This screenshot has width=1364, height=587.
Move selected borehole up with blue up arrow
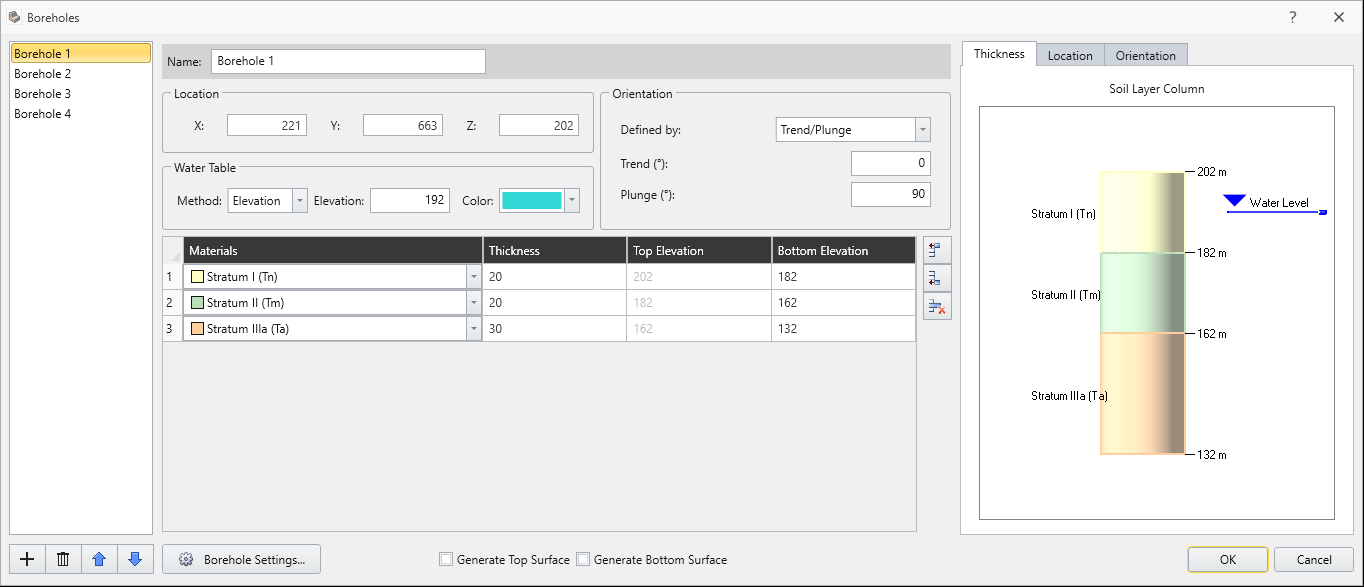99,559
